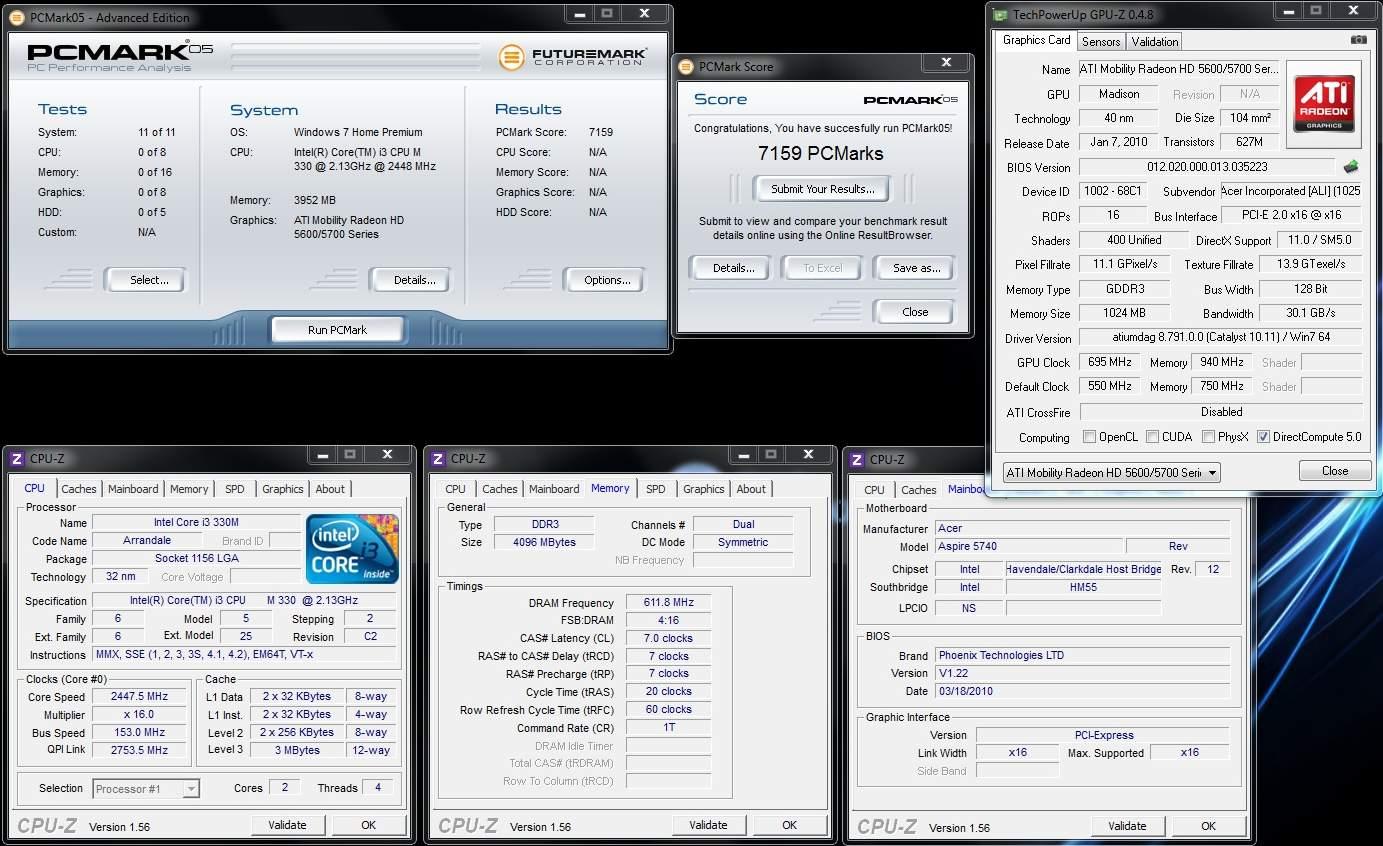Open the Caches tab in the CPU window

point(79,489)
